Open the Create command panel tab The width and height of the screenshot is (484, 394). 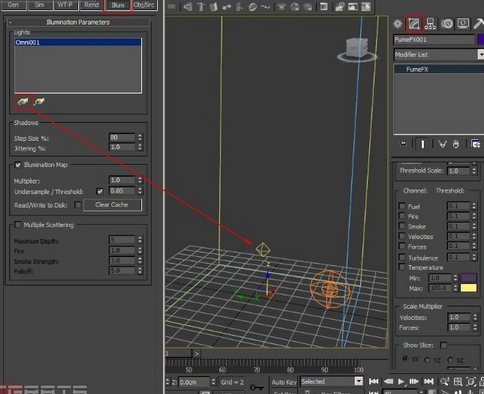tap(397, 24)
